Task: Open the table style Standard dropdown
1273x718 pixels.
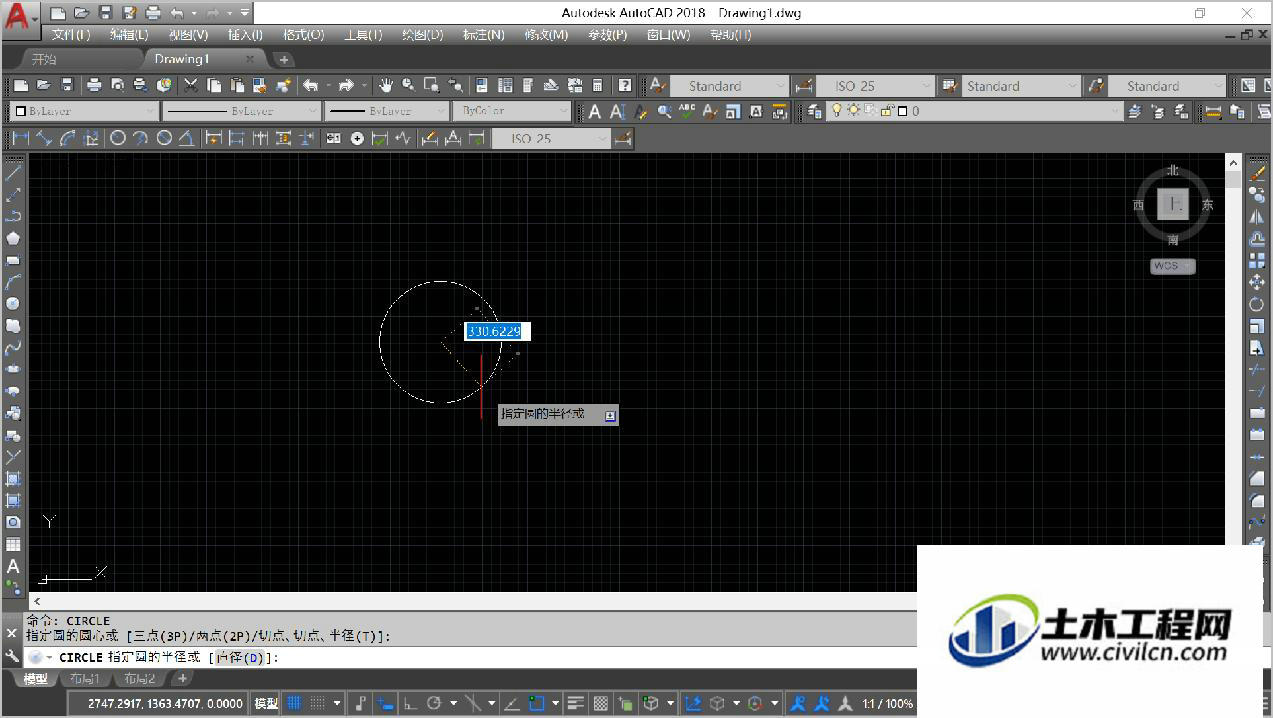Action: click(x=1021, y=86)
